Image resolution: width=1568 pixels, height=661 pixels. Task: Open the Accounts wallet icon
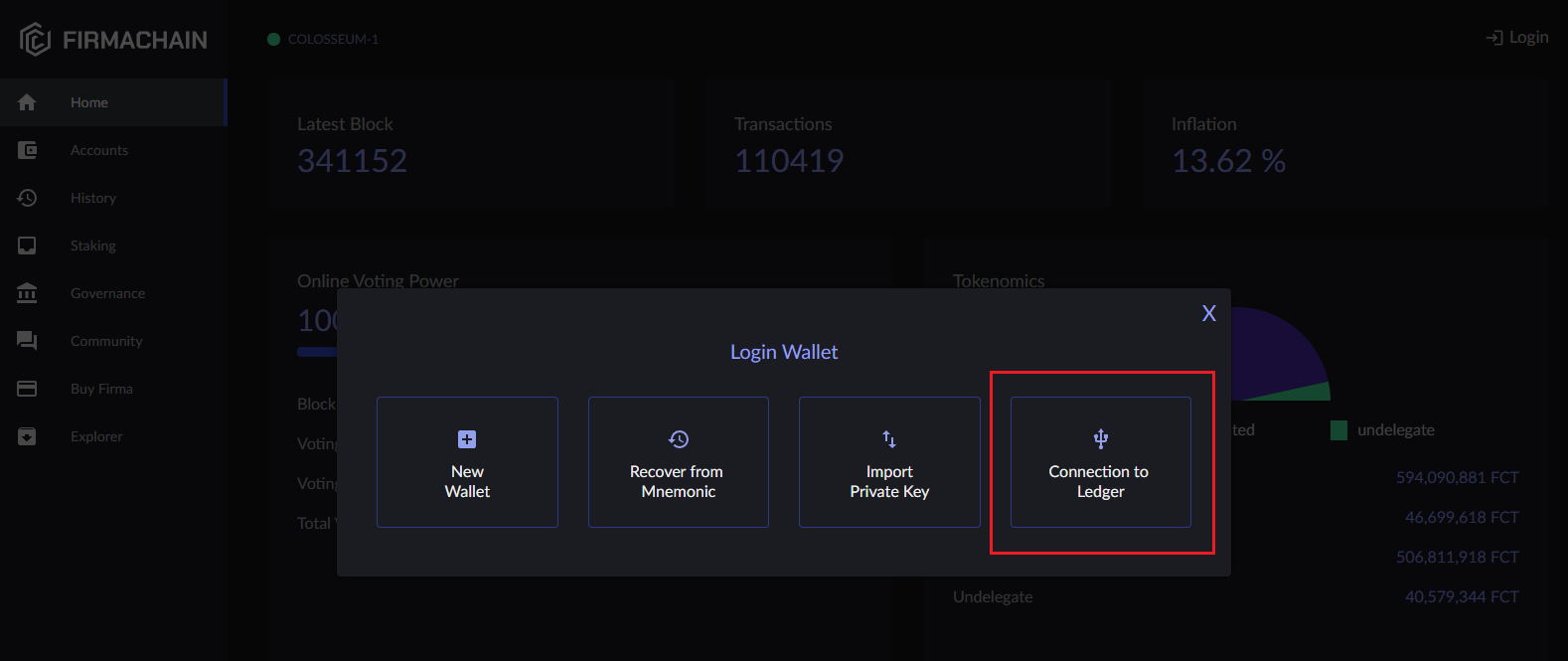pyautogui.click(x=27, y=150)
